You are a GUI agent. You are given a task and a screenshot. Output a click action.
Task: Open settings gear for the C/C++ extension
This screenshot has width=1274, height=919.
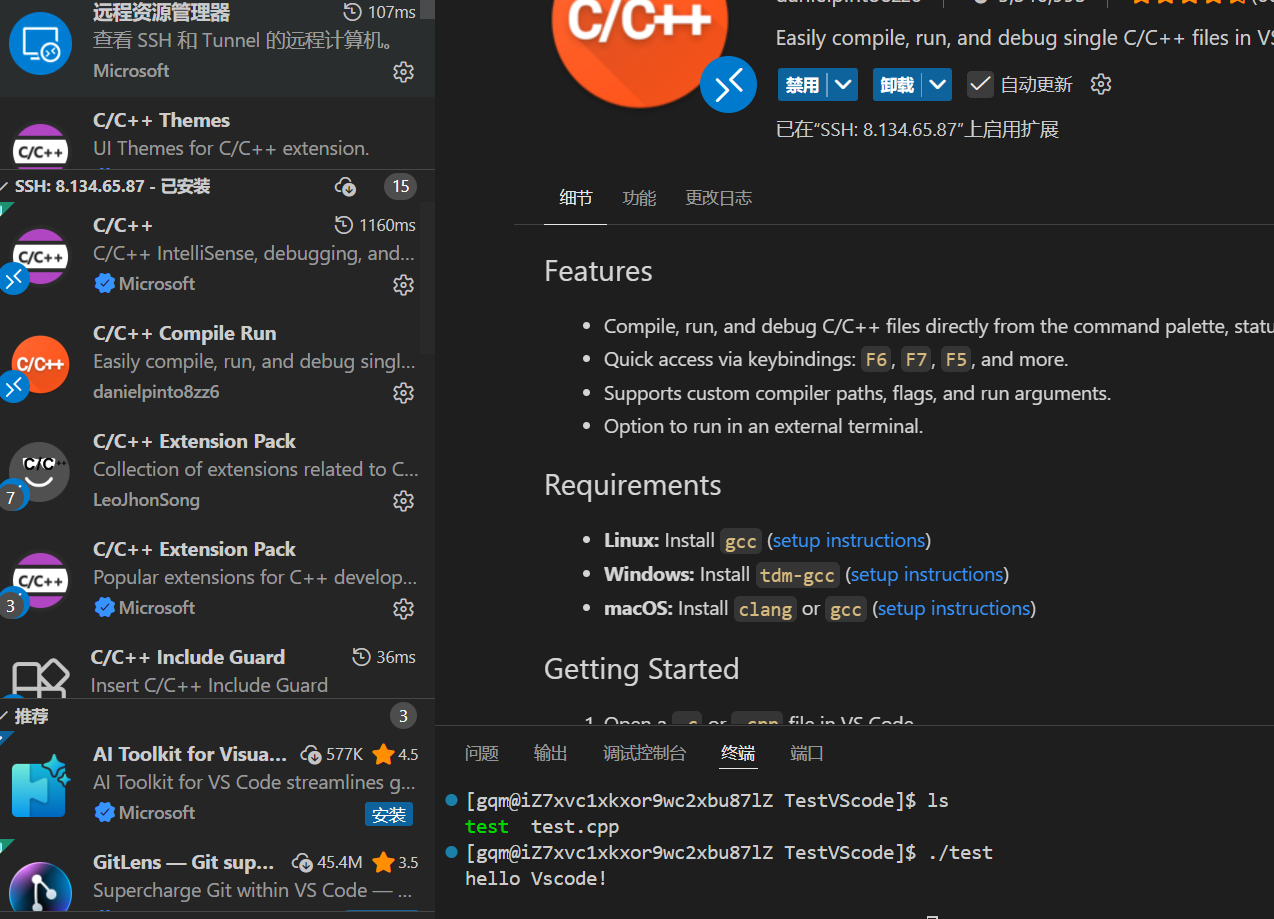point(403,284)
